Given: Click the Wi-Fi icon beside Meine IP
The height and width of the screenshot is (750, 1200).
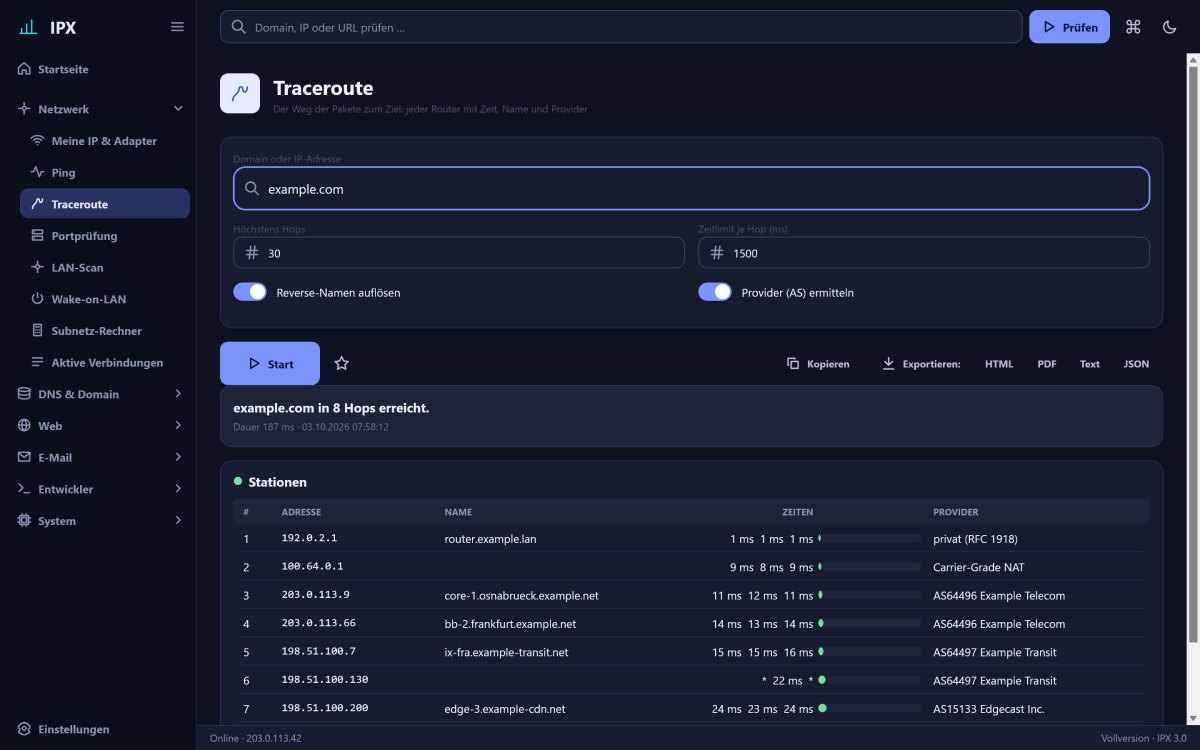Looking at the screenshot, I should (x=38, y=141).
